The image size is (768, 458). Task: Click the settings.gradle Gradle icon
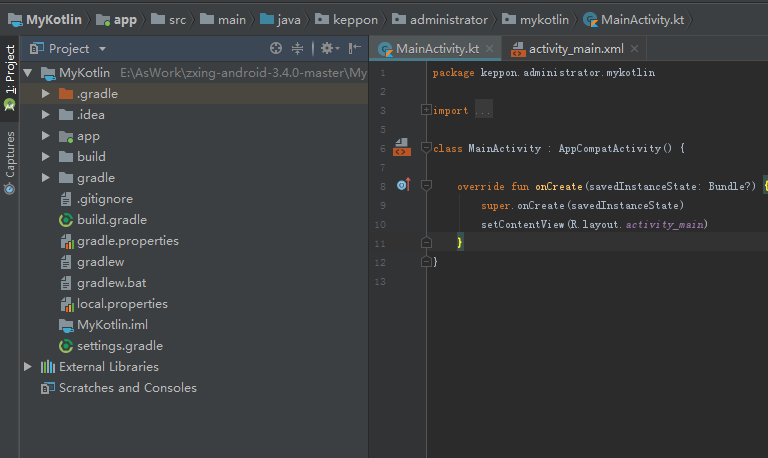66,346
